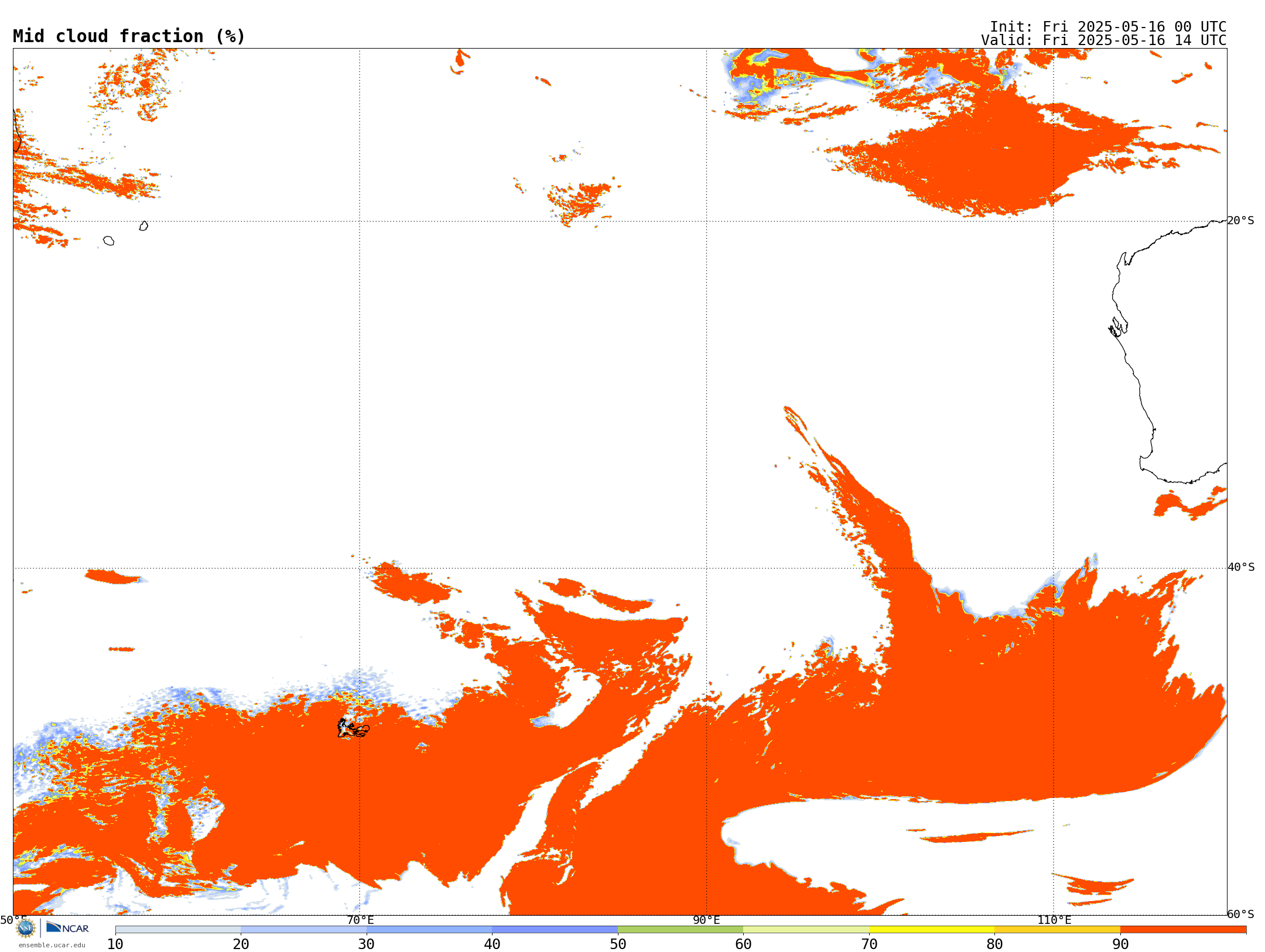Screen dimensions: 1265x952
Task: Click the colorbar tick label 10
Action: pyautogui.click(x=115, y=944)
